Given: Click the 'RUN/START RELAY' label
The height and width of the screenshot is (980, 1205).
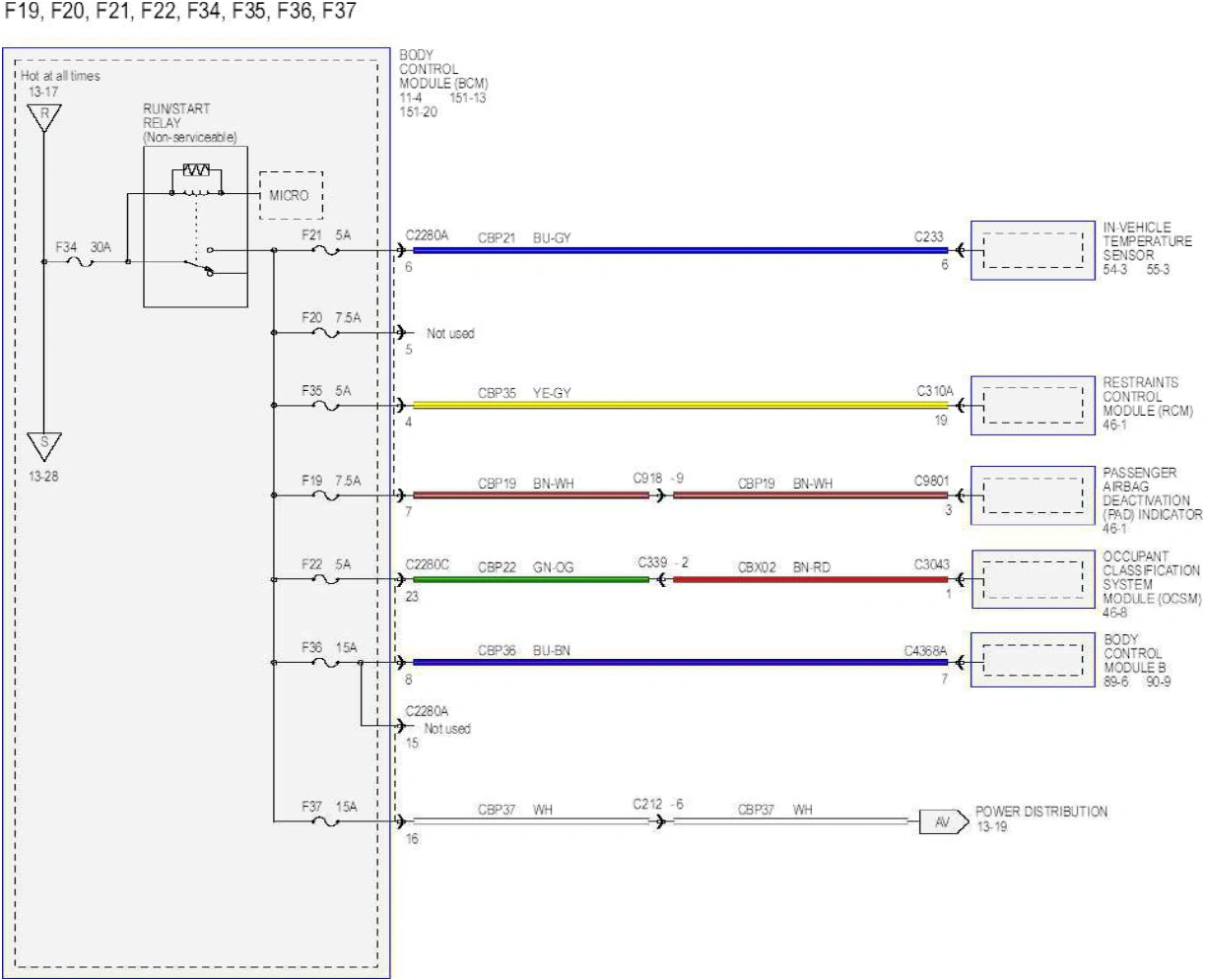Looking at the screenshot, I should 177,116.
